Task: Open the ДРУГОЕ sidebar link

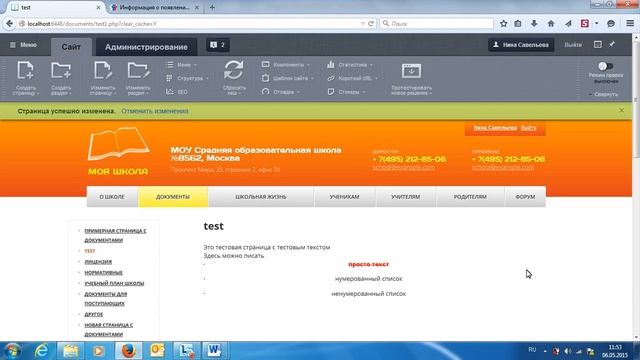Action: point(93,314)
